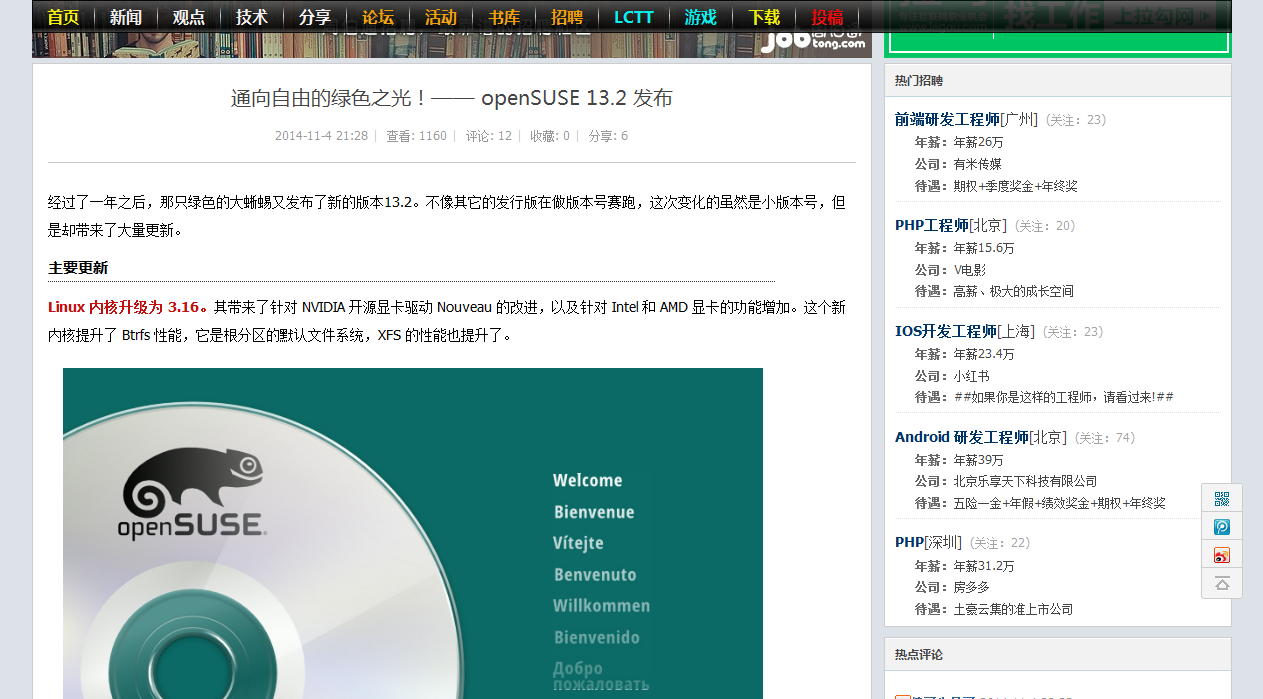Click the post date 2014-11-4 21:28

point(322,136)
